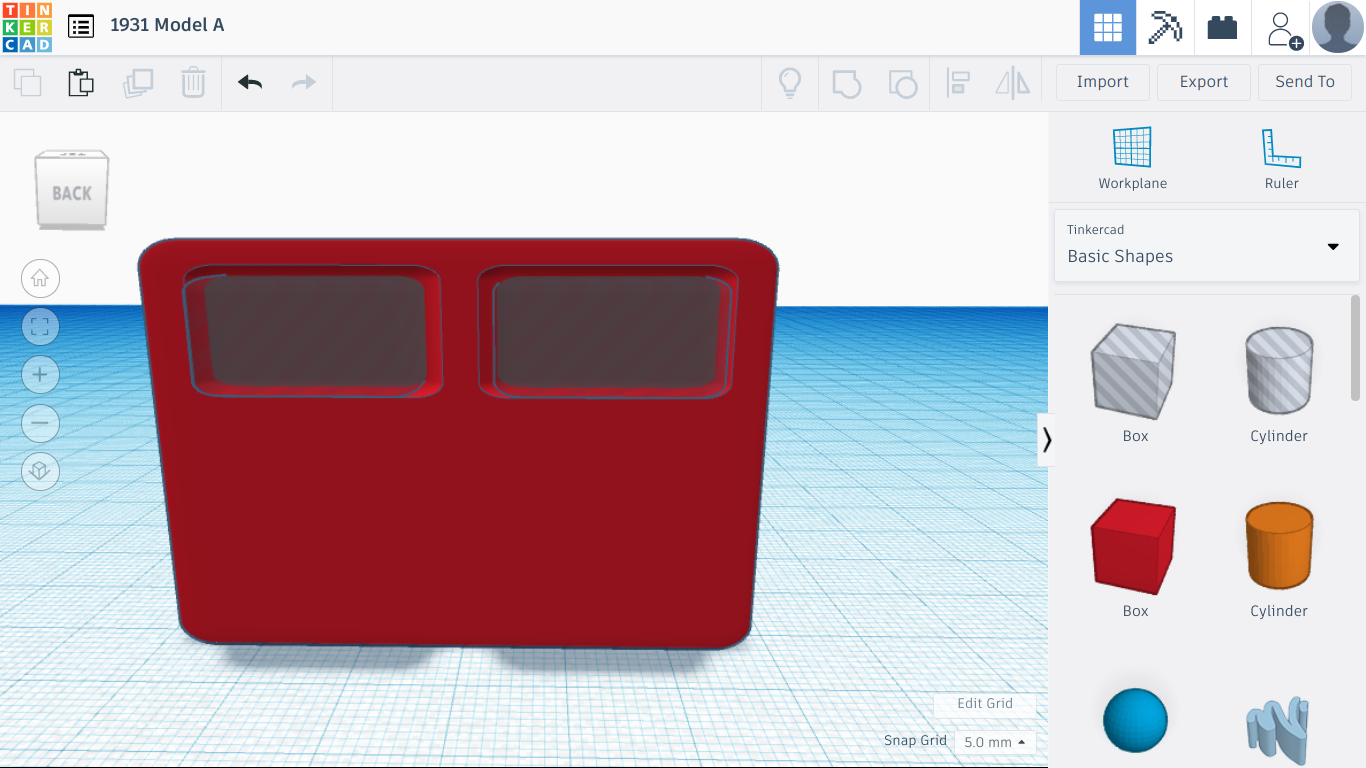Select the Ruler tool
The width and height of the screenshot is (1366, 768).
pyautogui.click(x=1281, y=158)
